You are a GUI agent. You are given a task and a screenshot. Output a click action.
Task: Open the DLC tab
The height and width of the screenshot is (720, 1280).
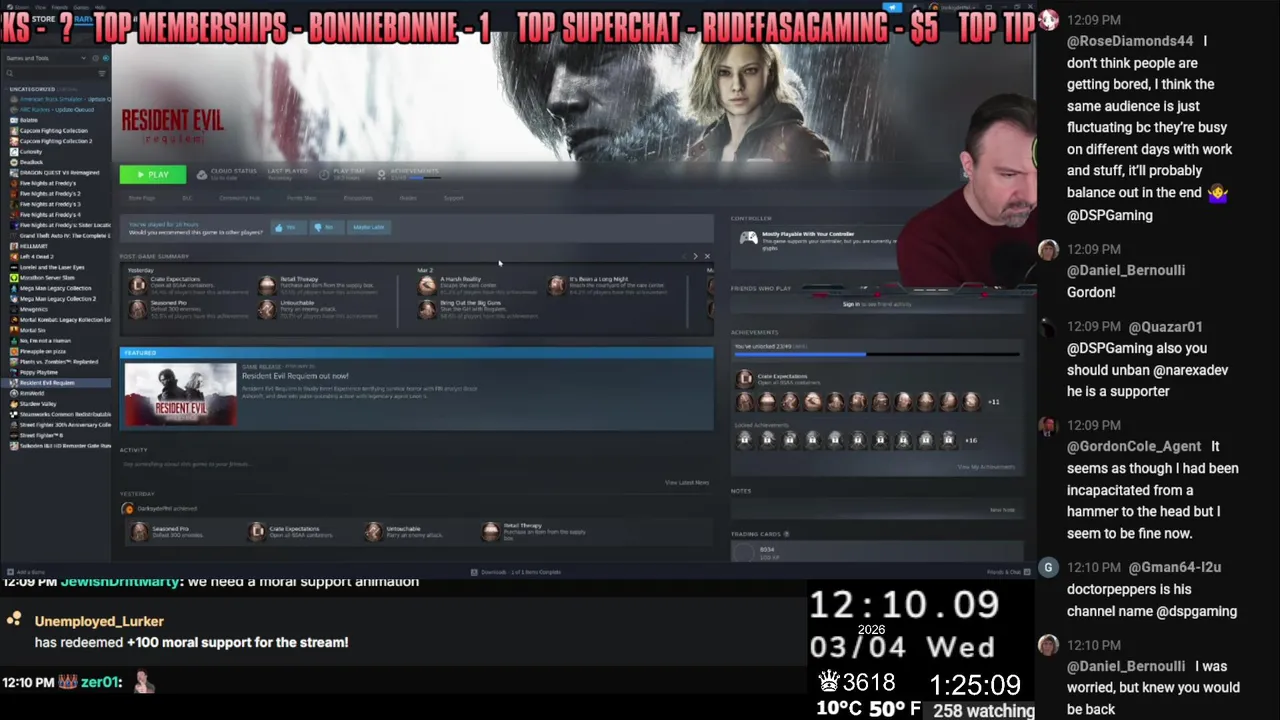click(x=187, y=198)
